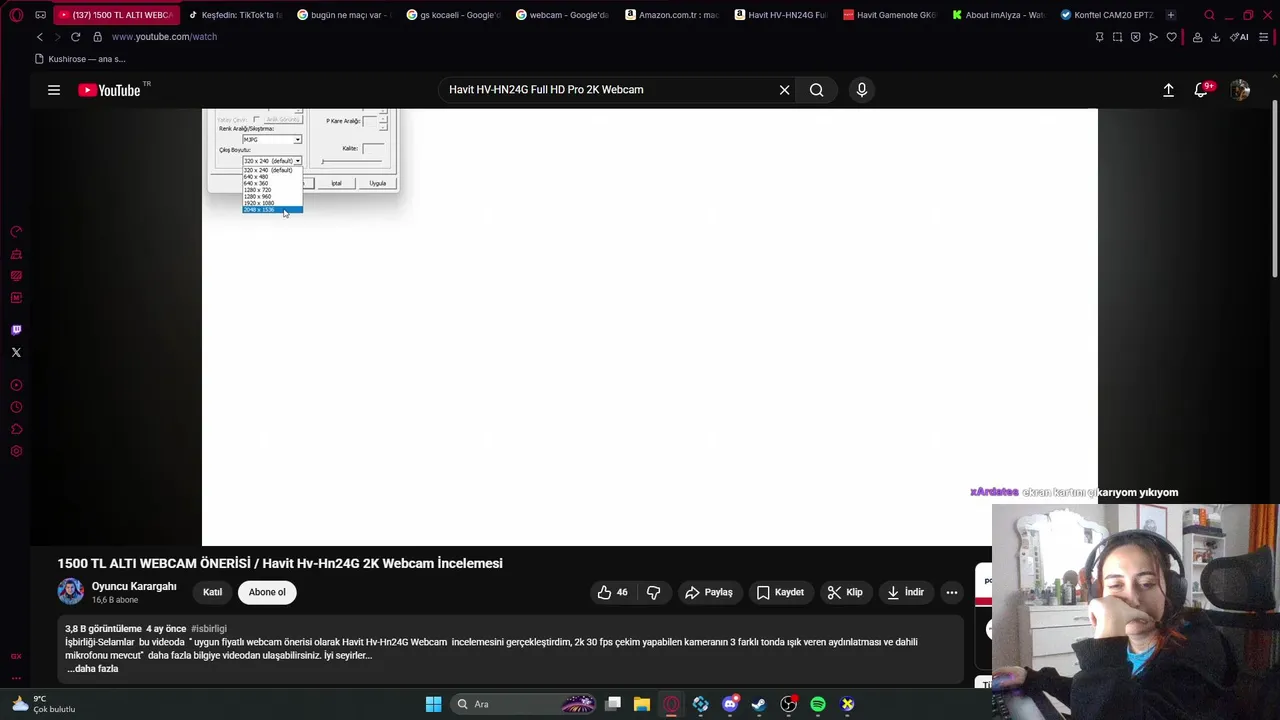The height and width of the screenshot is (720, 1280).
Task: Open OBS Studio from the taskbar
Action: coord(788,704)
